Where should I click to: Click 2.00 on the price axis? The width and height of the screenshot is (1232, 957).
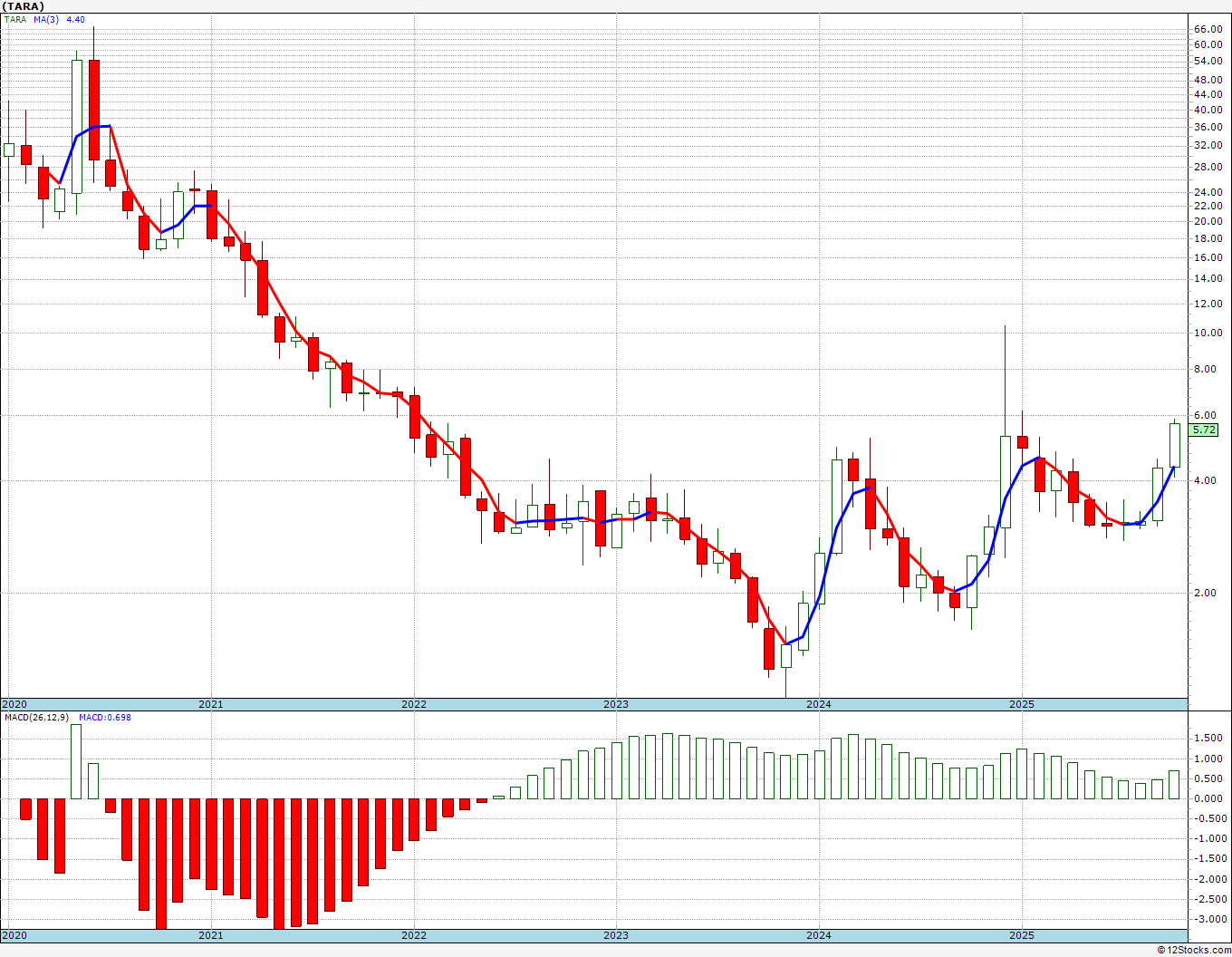pyautogui.click(x=1206, y=593)
